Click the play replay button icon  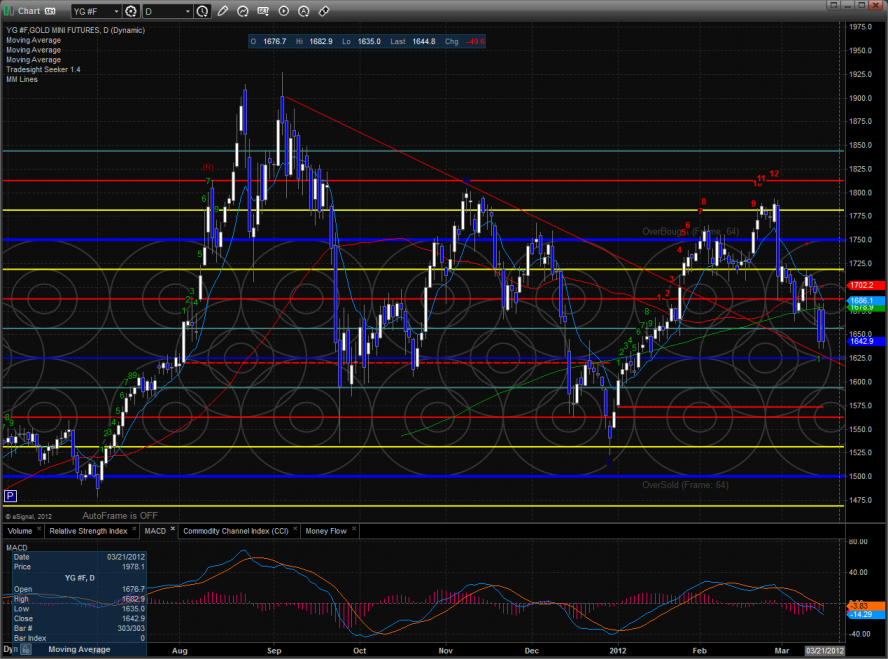click(x=284, y=12)
